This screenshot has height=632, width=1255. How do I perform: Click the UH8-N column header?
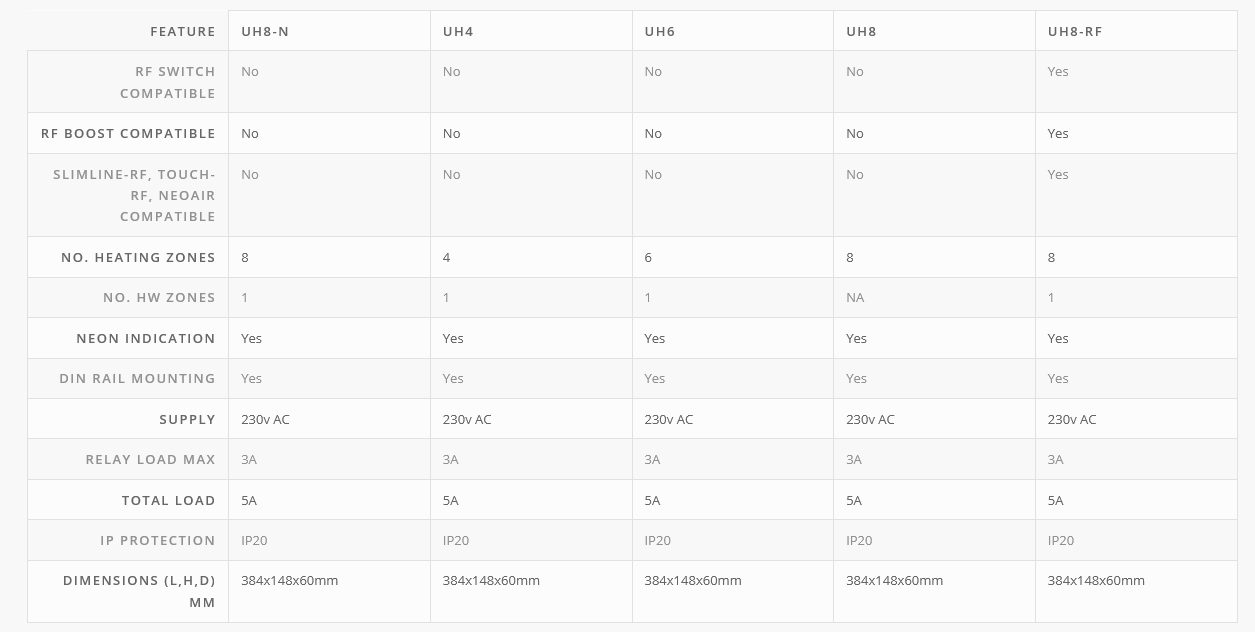point(265,31)
